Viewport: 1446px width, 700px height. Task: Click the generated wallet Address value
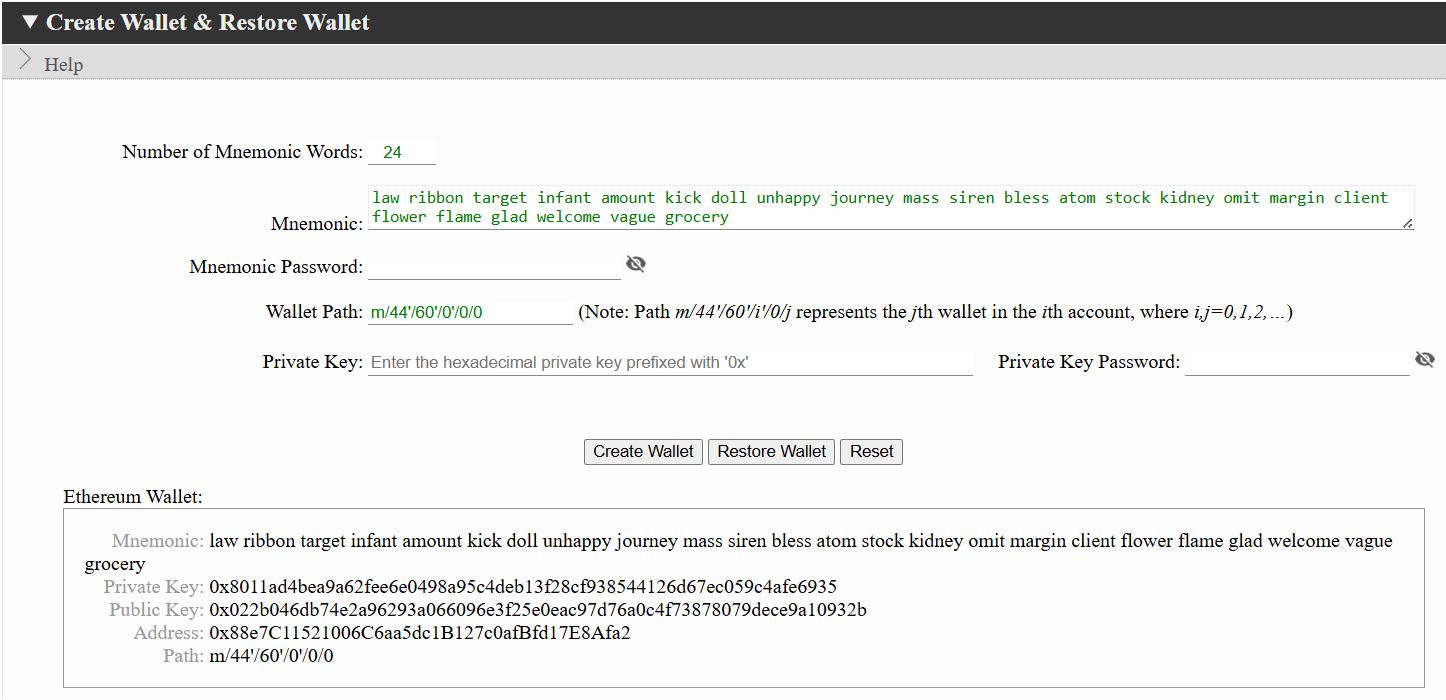tap(420, 633)
